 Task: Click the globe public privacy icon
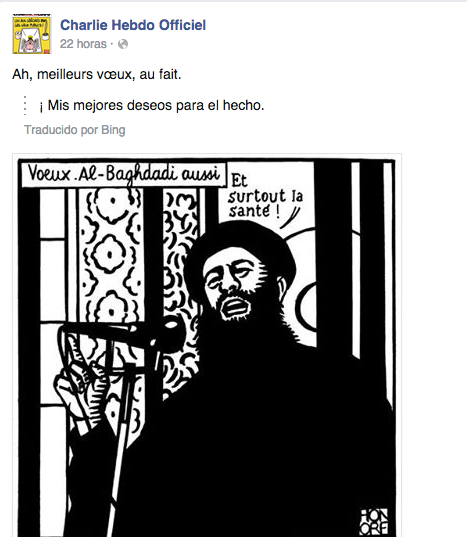(123, 44)
